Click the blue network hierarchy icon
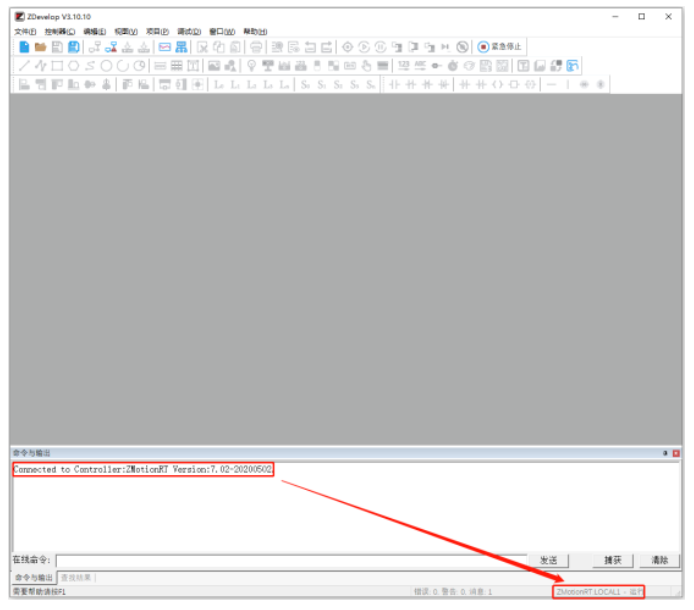 [x=181, y=46]
